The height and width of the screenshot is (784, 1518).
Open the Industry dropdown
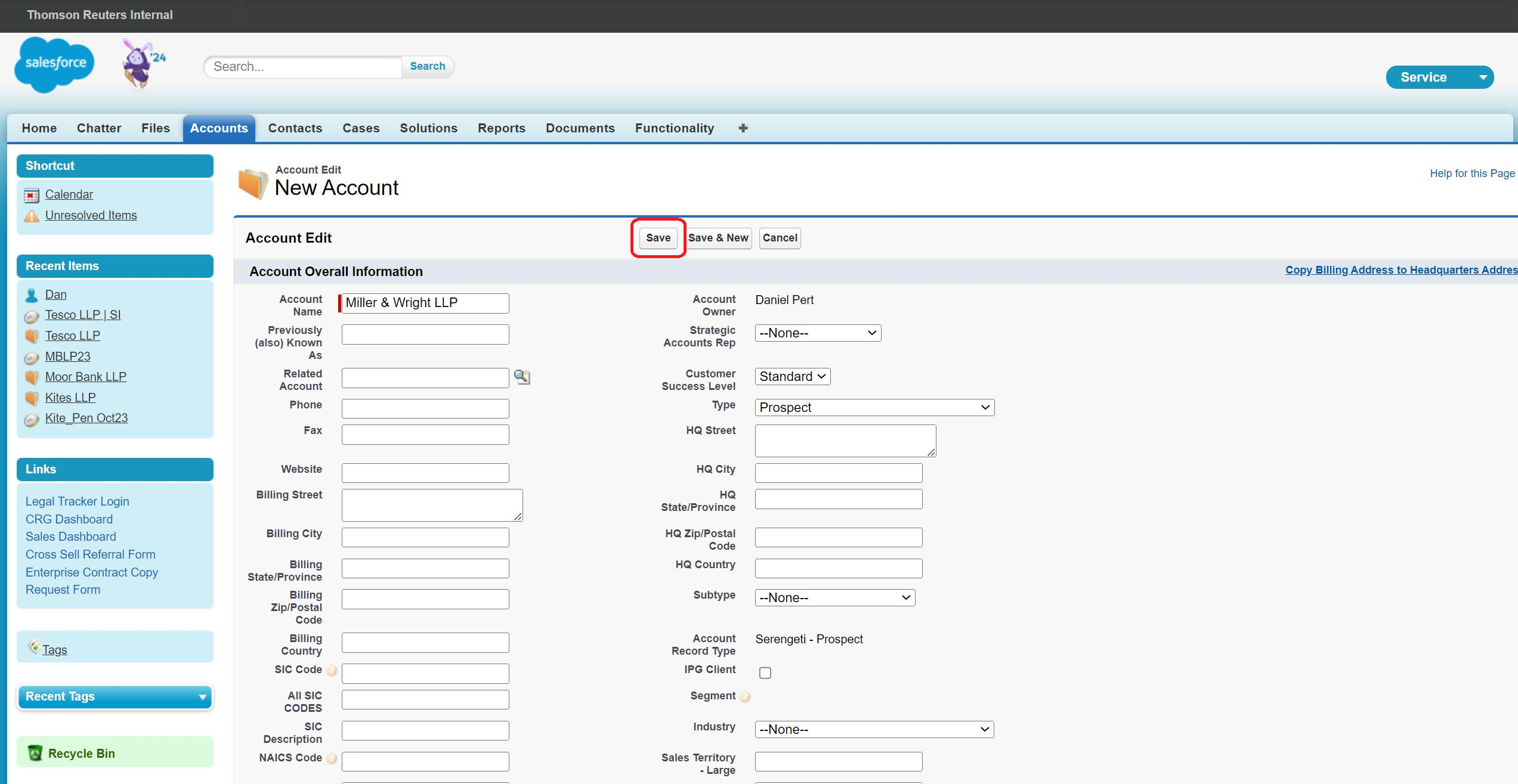[874, 729]
